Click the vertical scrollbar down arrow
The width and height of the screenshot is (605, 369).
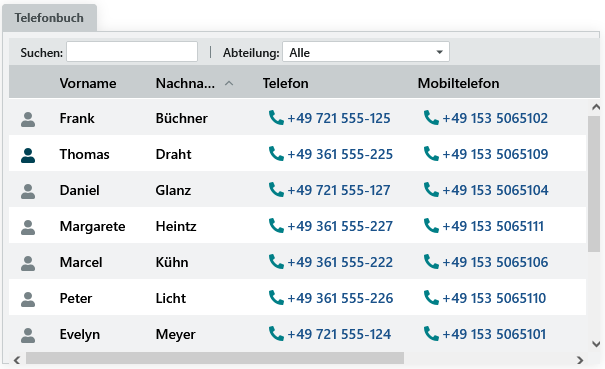point(596,344)
